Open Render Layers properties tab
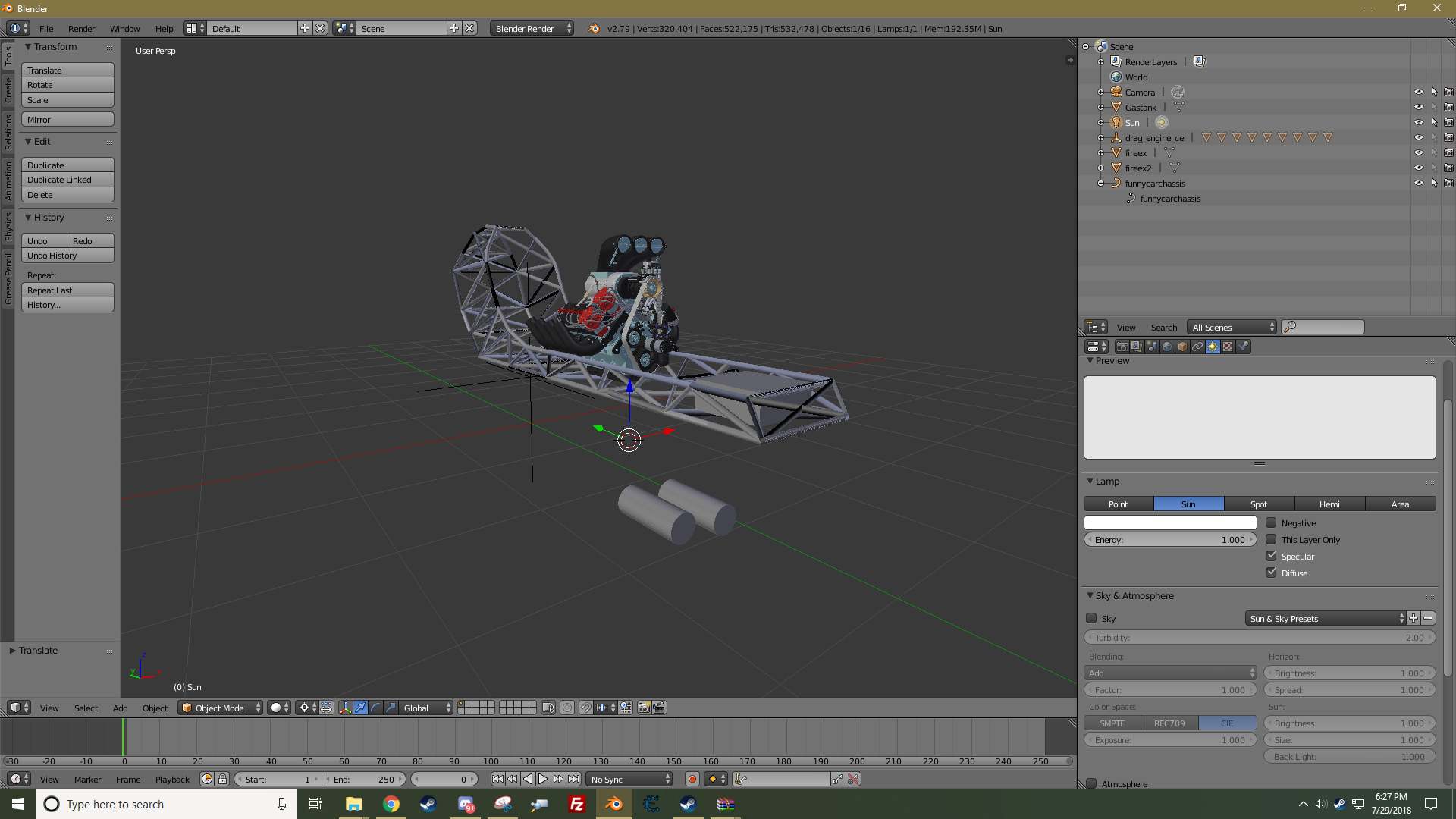This screenshot has width=1456, height=819. (1137, 347)
